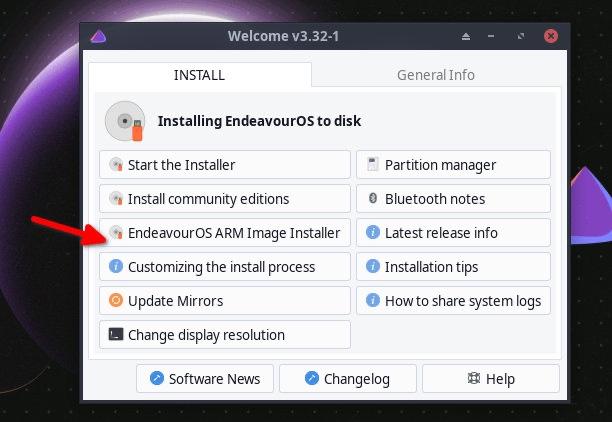Click the terminal icon on Change display resolution

click(116, 335)
